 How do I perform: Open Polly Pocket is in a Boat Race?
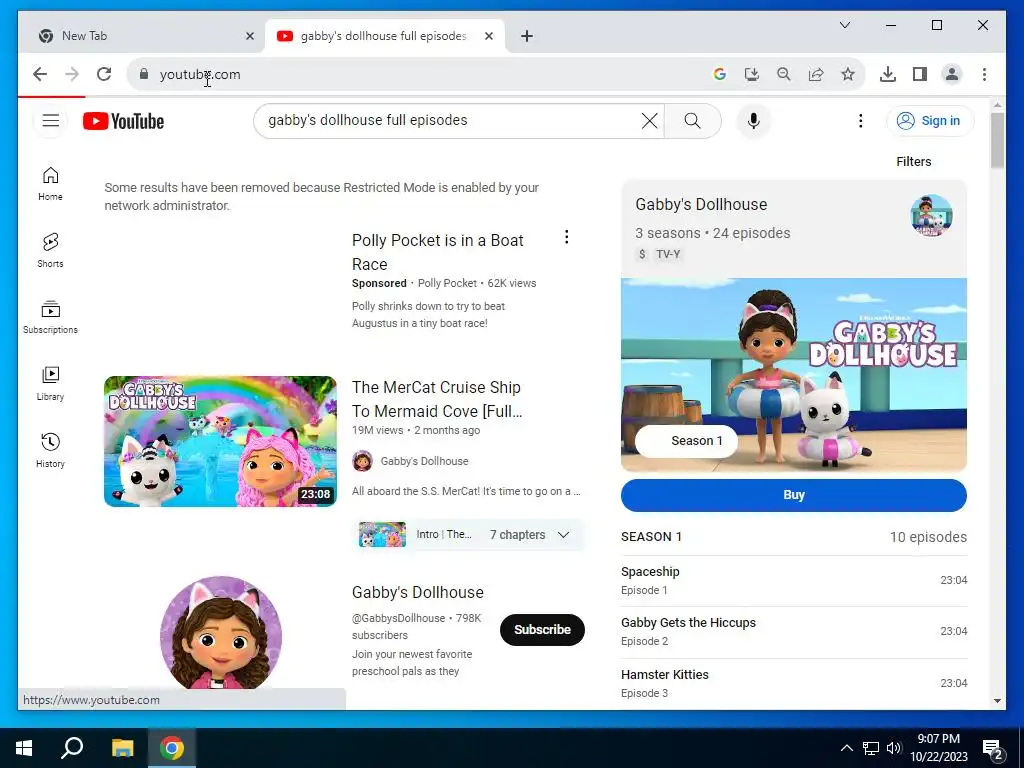click(x=438, y=252)
